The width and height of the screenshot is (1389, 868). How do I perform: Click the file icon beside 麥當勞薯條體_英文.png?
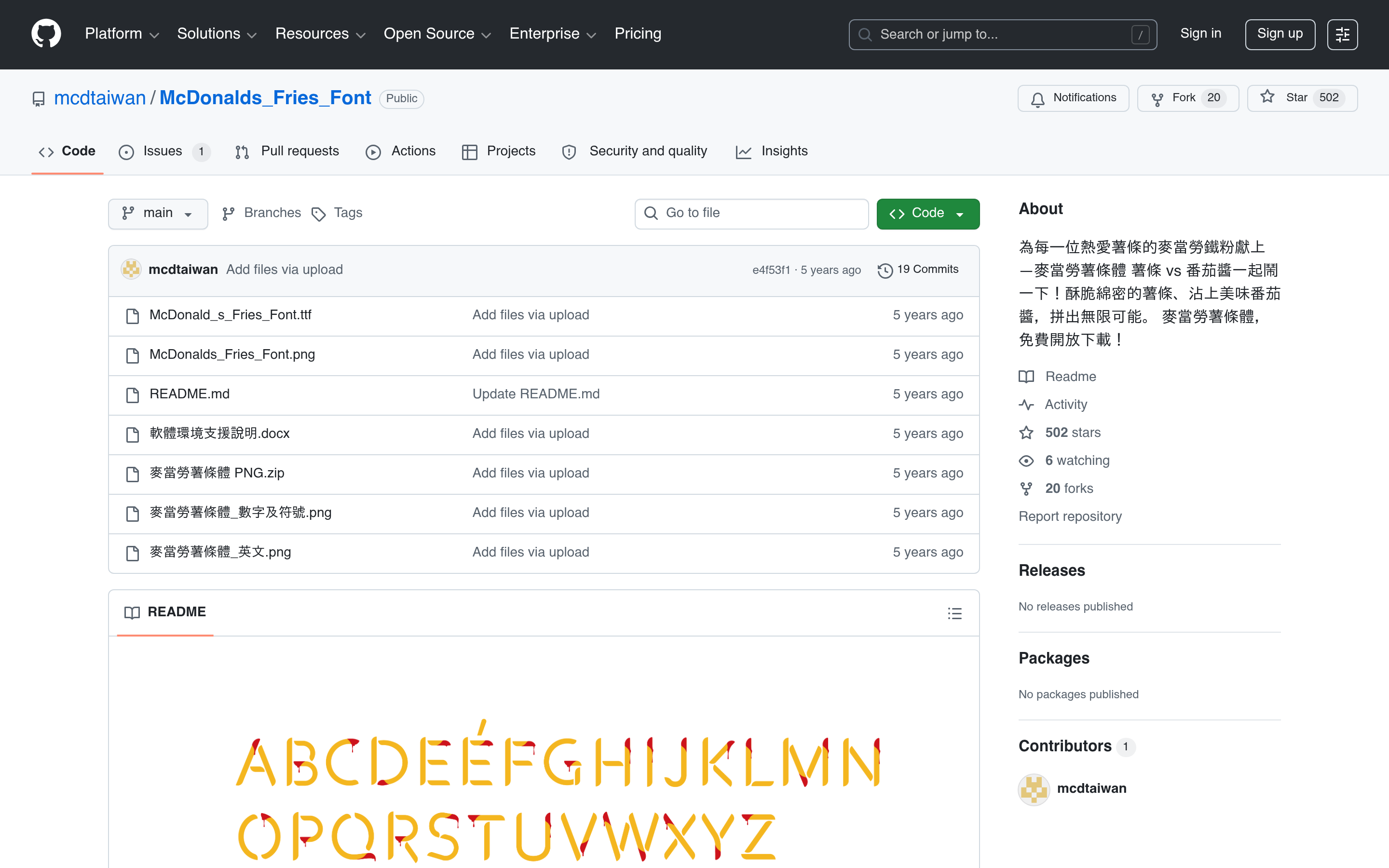pos(133,554)
